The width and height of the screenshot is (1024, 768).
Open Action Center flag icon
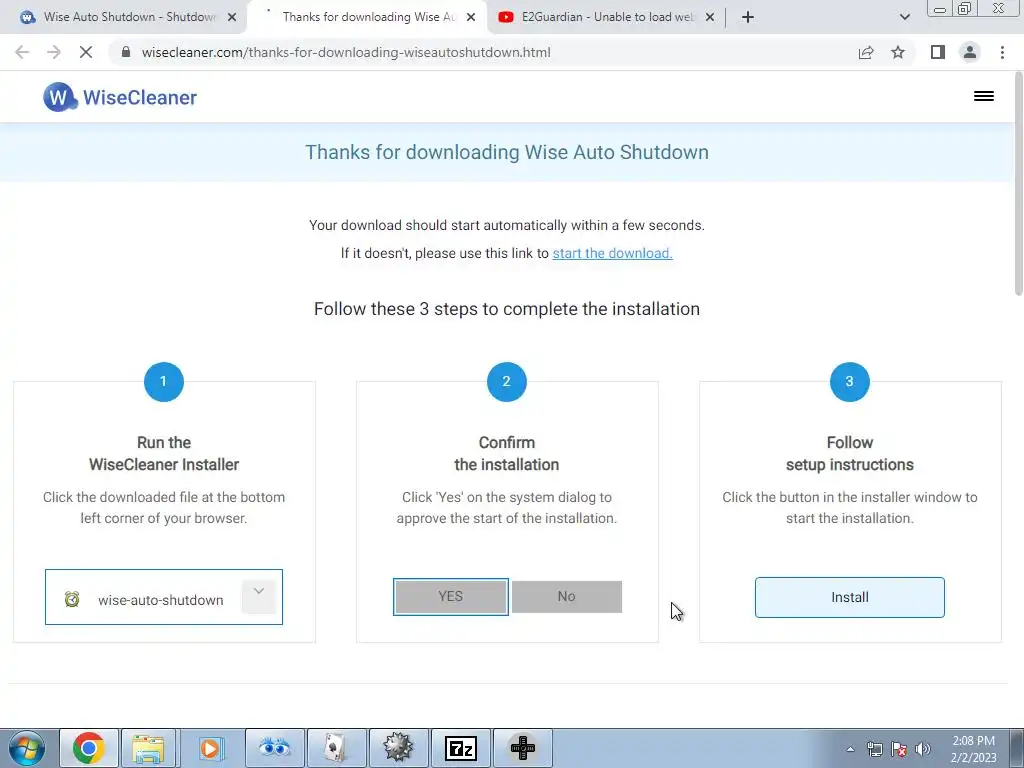coord(899,749)
